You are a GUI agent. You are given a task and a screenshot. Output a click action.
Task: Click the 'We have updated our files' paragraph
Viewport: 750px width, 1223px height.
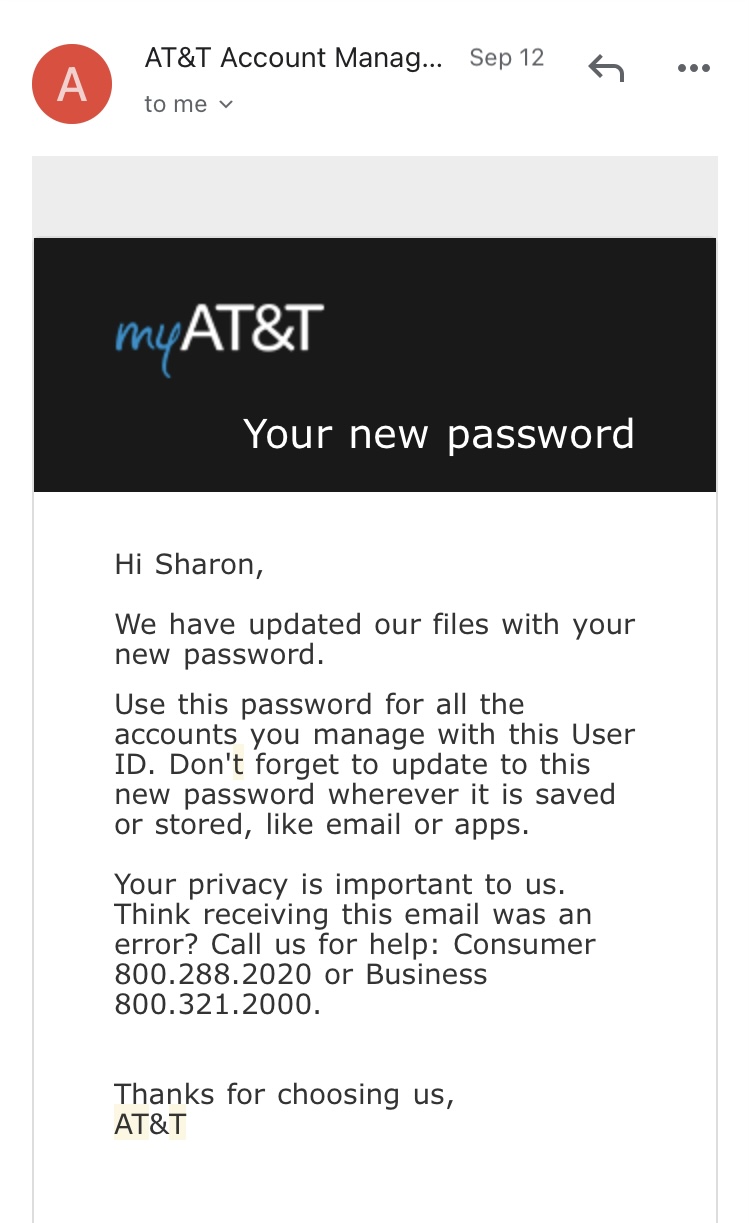click(375, 639)
